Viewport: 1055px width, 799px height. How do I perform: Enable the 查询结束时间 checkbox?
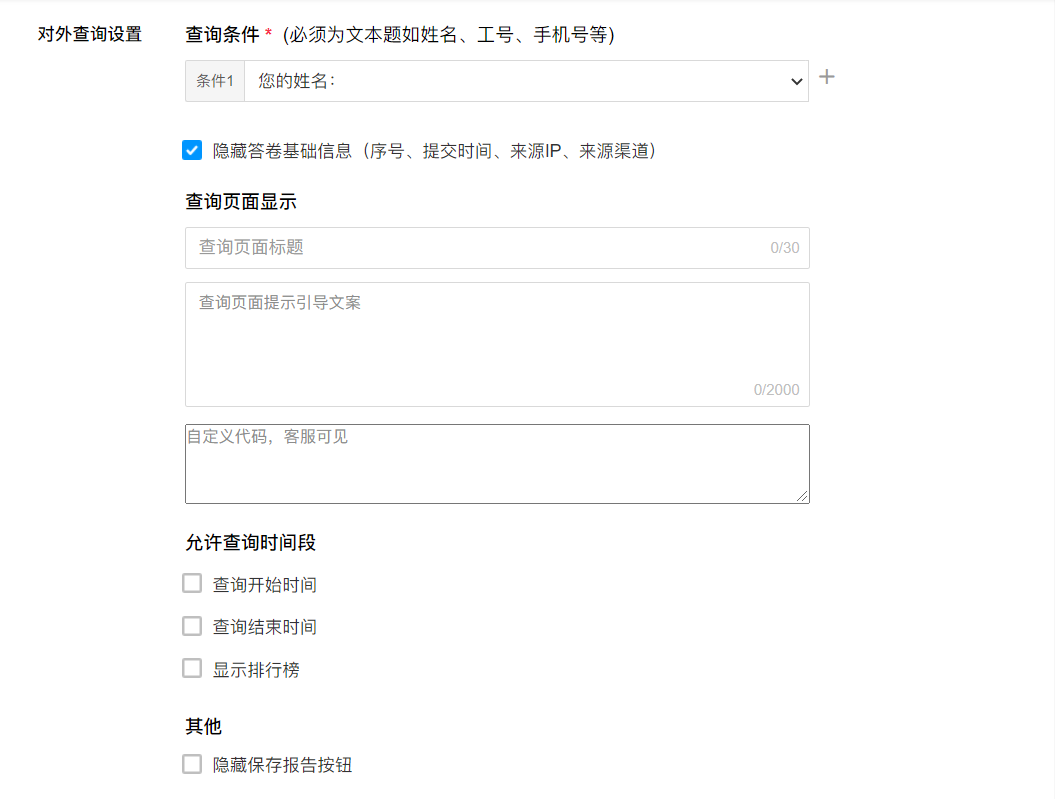tap(192, 626)
